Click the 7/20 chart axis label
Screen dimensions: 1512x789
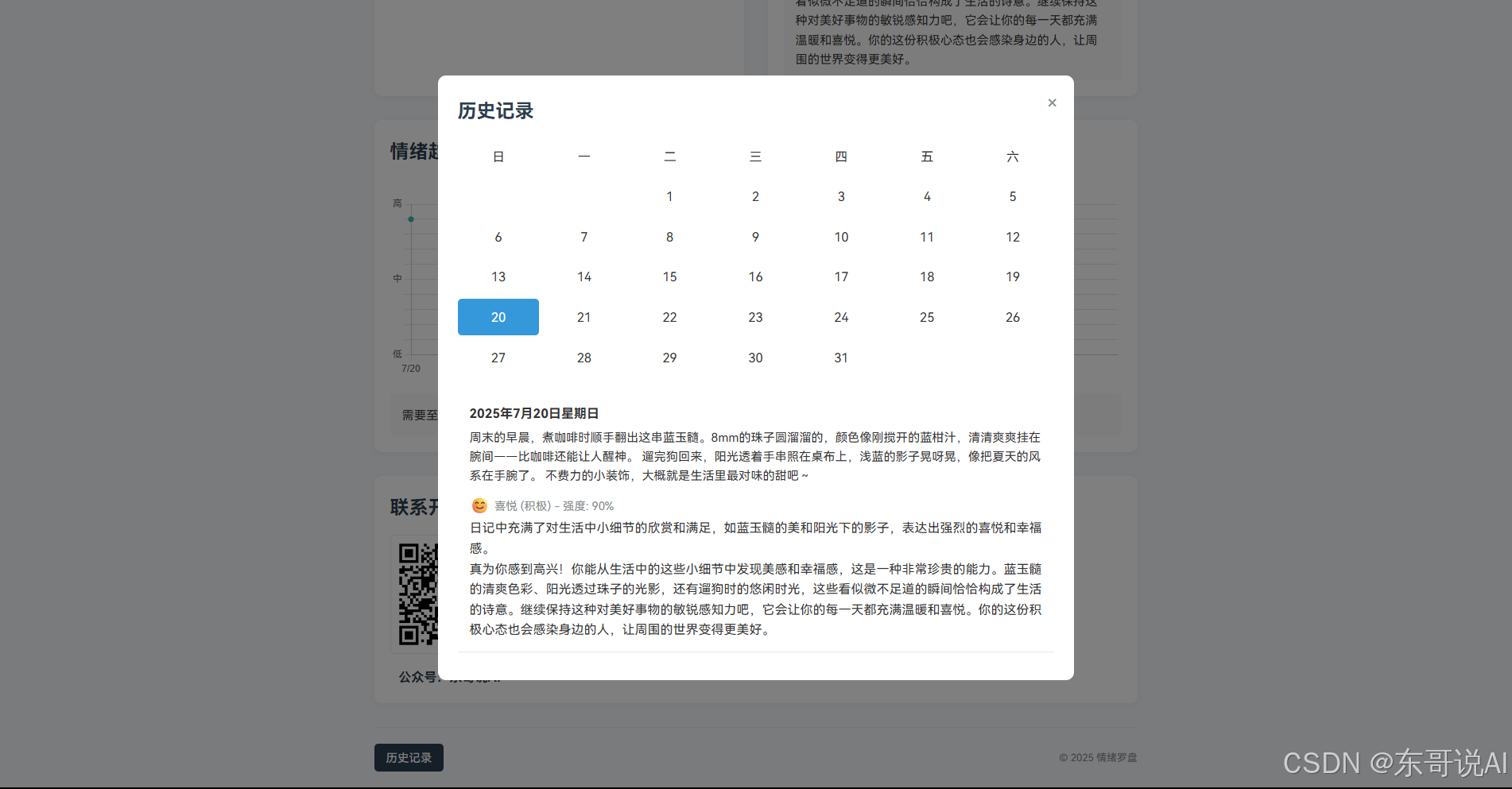tap(411, 369)
